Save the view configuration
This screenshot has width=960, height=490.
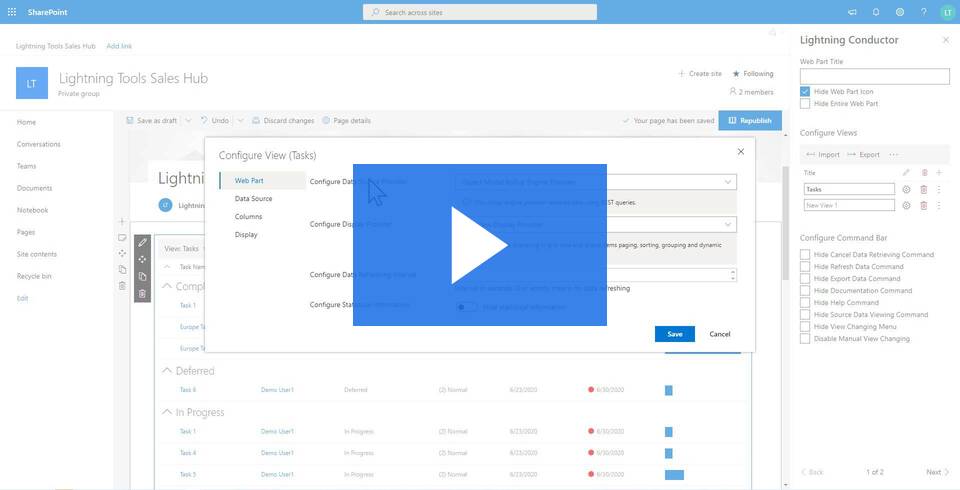coord(675,334)
